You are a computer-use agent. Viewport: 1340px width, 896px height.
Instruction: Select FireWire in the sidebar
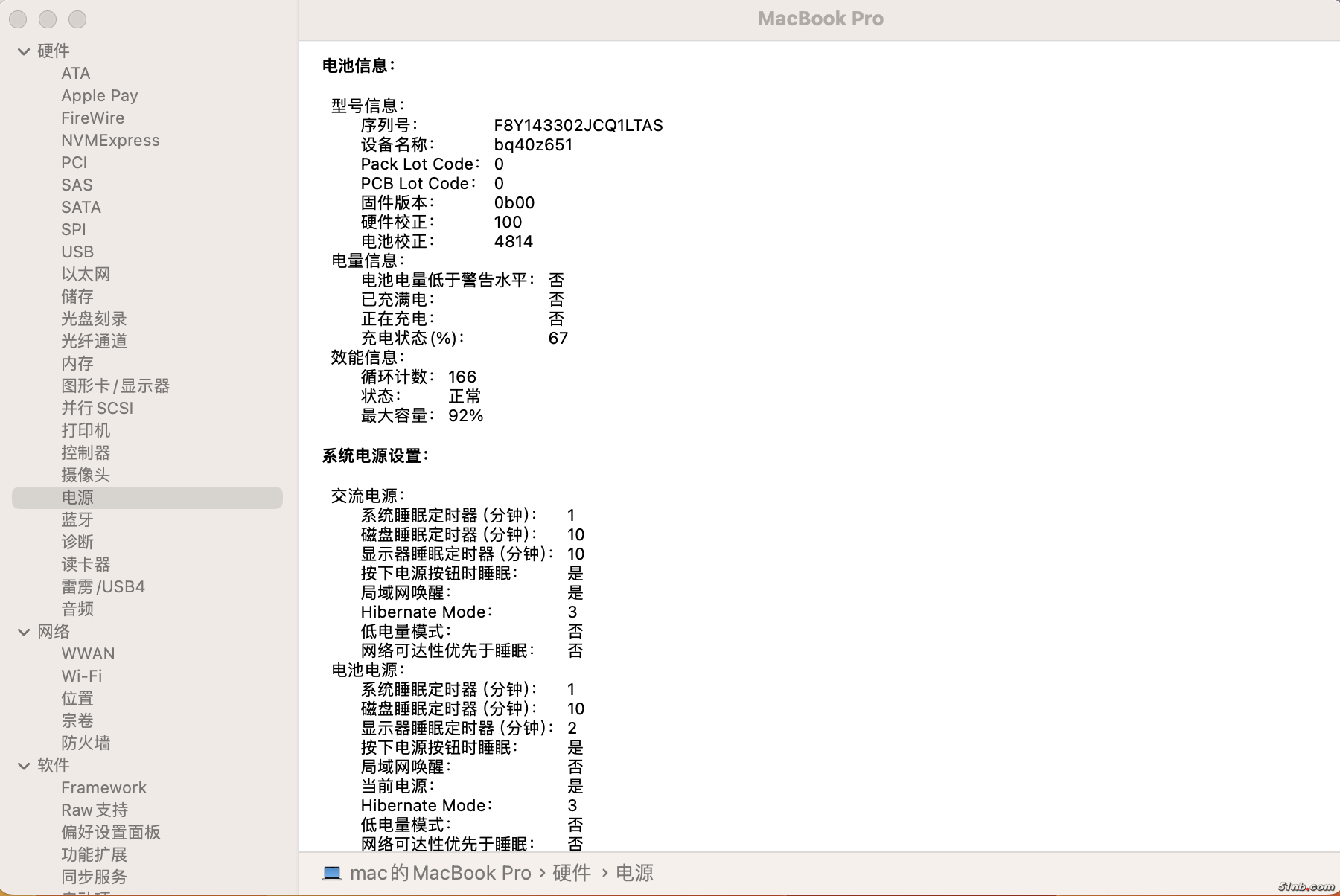coord(93,118)
